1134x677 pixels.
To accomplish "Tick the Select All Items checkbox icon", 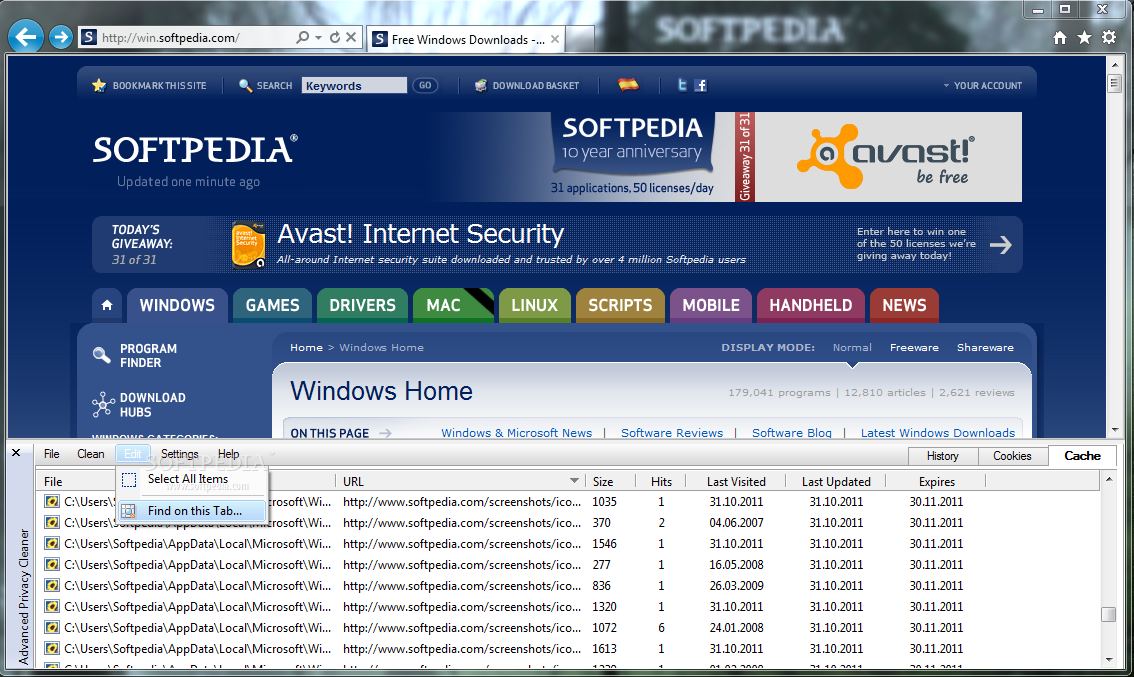I will (x=129, y=480).
